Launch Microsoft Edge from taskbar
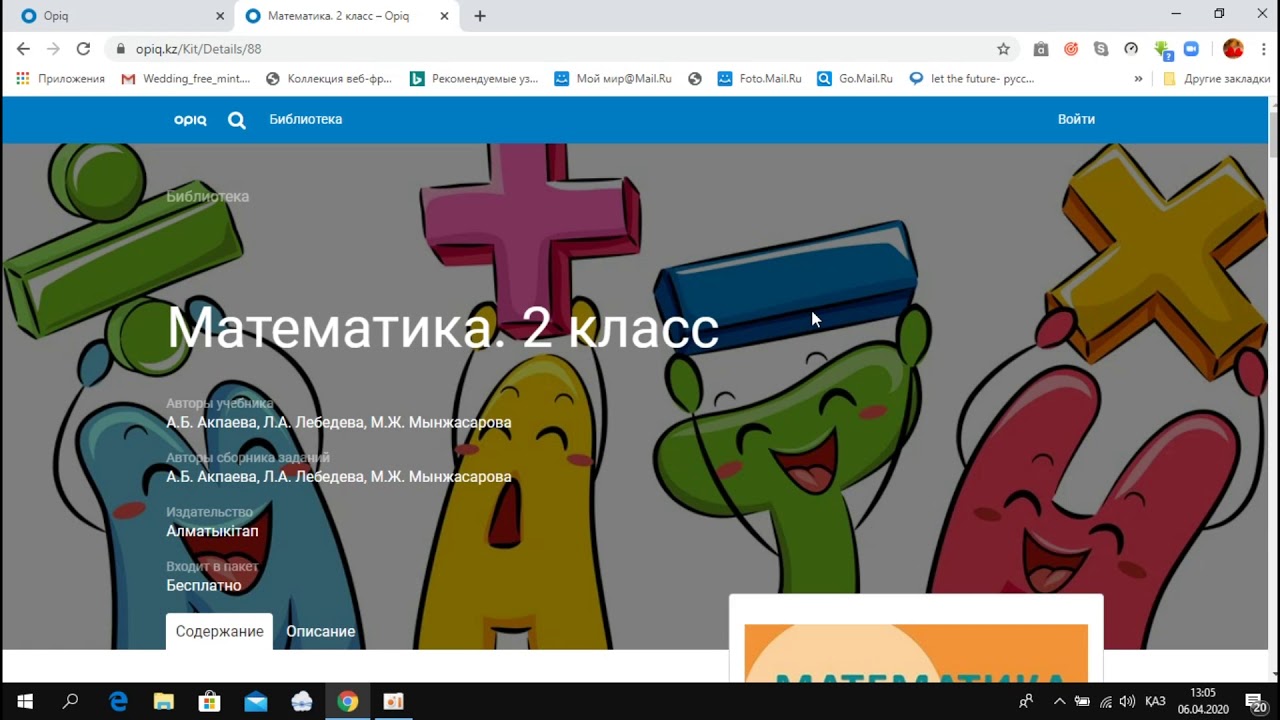The height and width of the screenshot is (720, 1280). (x=118, y=702)
